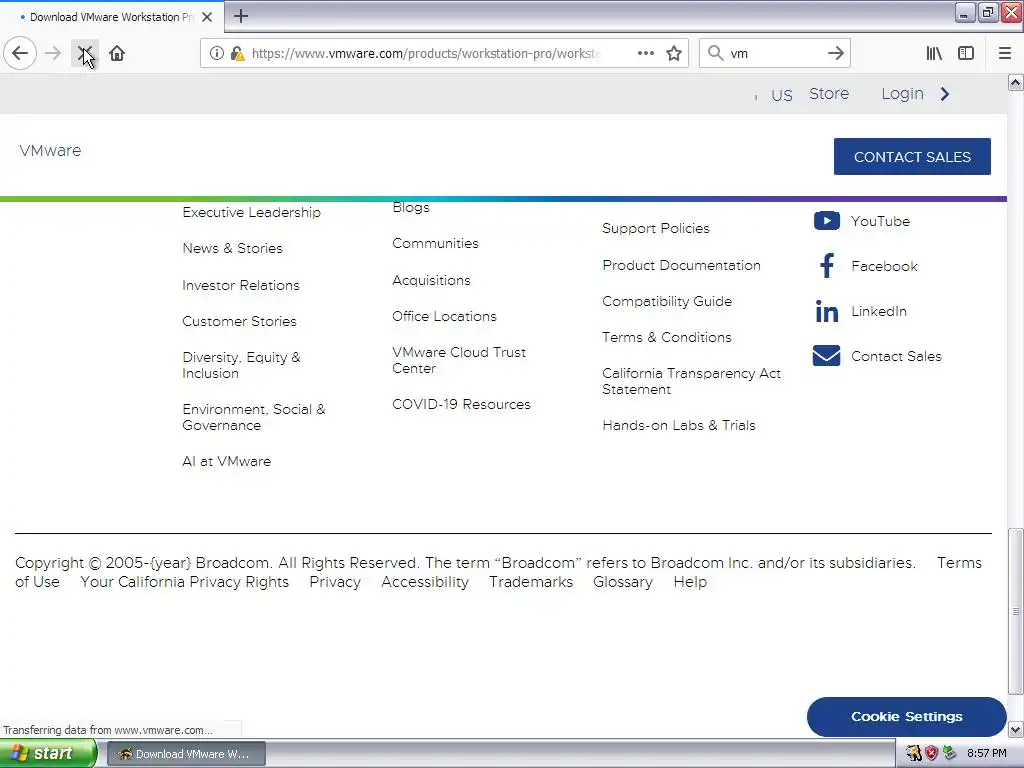Close the Download VMware Workstation tab

(x=207, y=16)
